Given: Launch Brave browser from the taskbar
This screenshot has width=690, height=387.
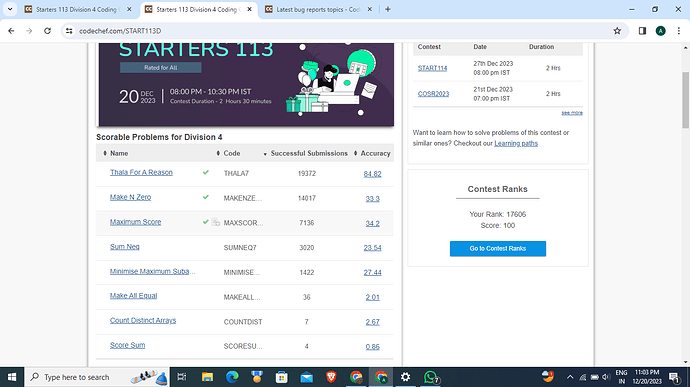Looking at the screenshot, I should tap(331, 377).
